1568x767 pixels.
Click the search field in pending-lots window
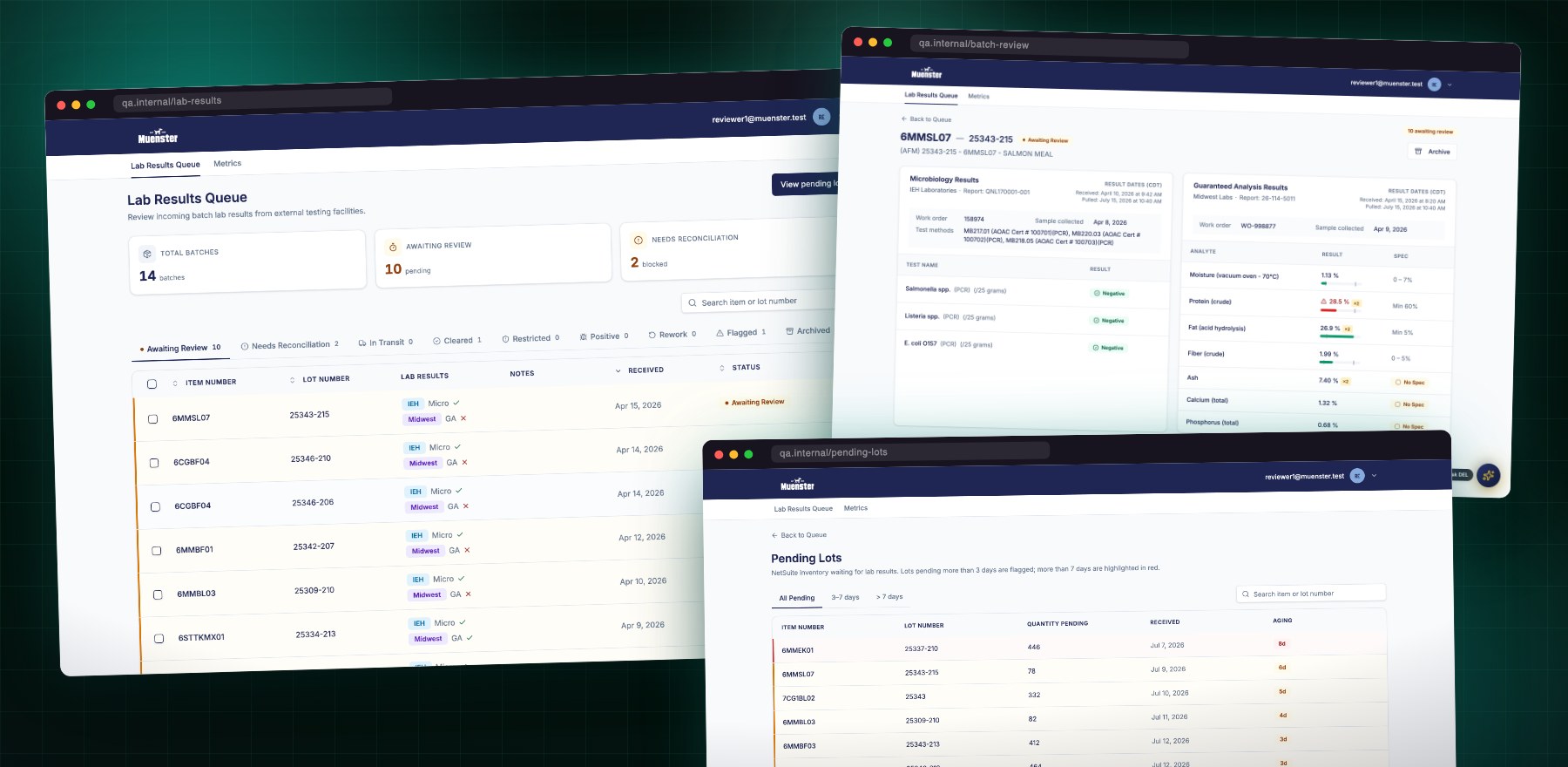[x=1311, y=594]
